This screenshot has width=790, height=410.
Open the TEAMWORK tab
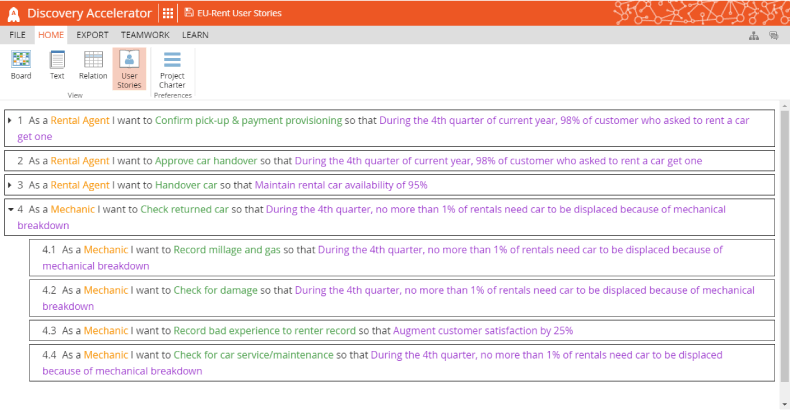pos(145,34)
